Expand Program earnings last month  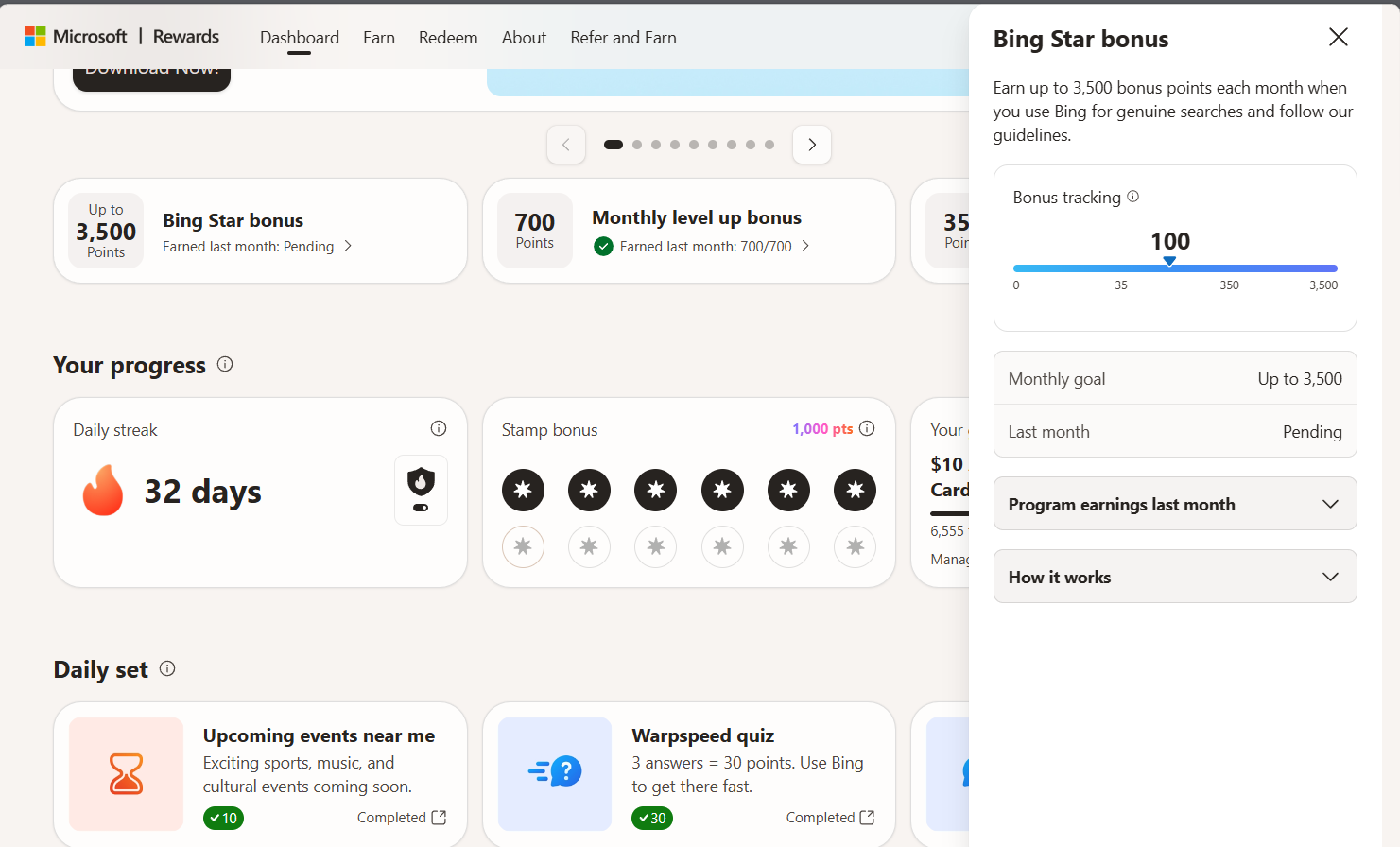click(x=1175, y=504)
